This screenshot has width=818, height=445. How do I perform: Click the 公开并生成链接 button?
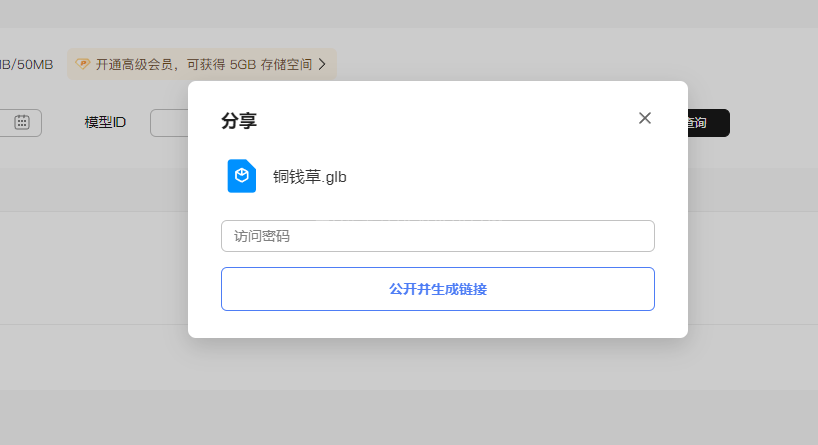[x=437, y=289]
